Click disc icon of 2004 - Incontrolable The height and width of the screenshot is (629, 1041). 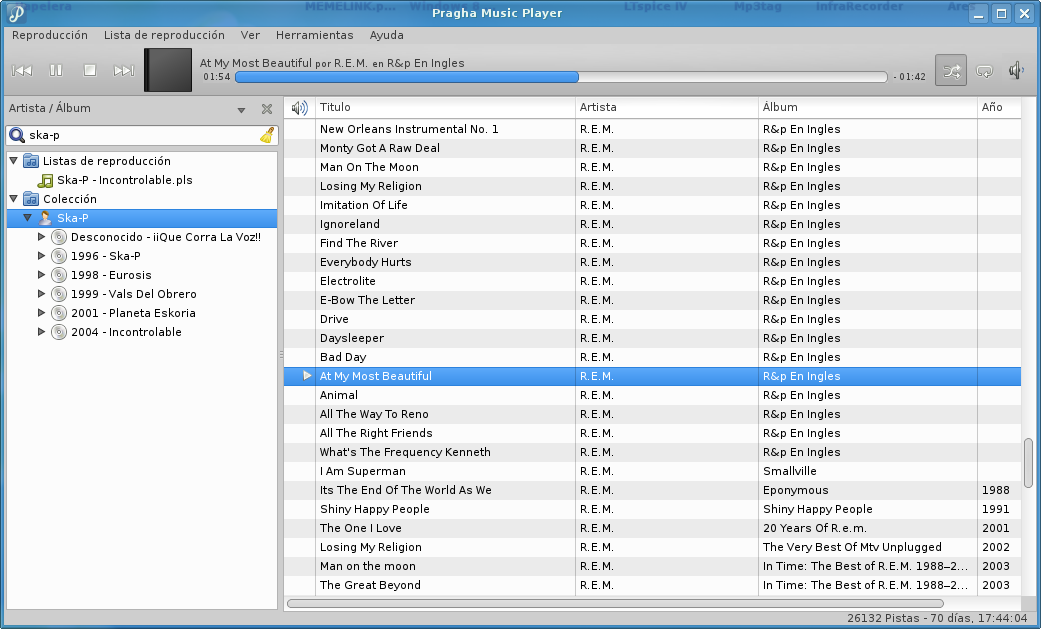point(59,332)
